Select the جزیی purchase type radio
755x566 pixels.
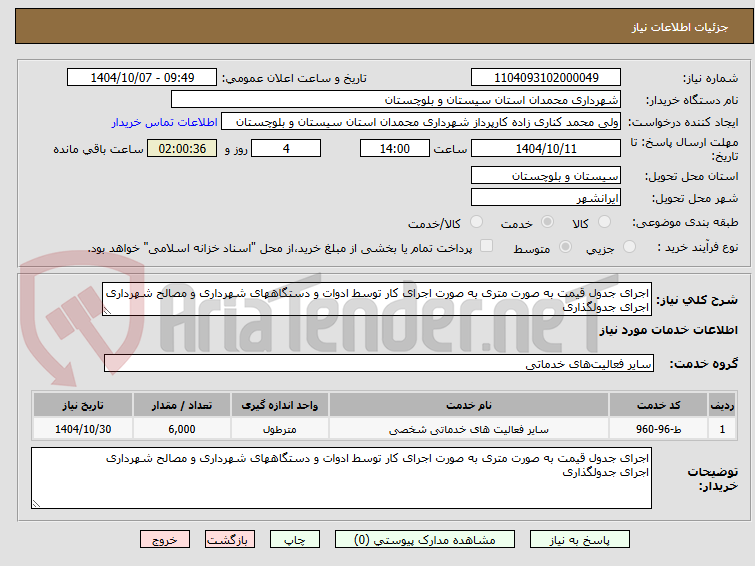click(629, 247)
